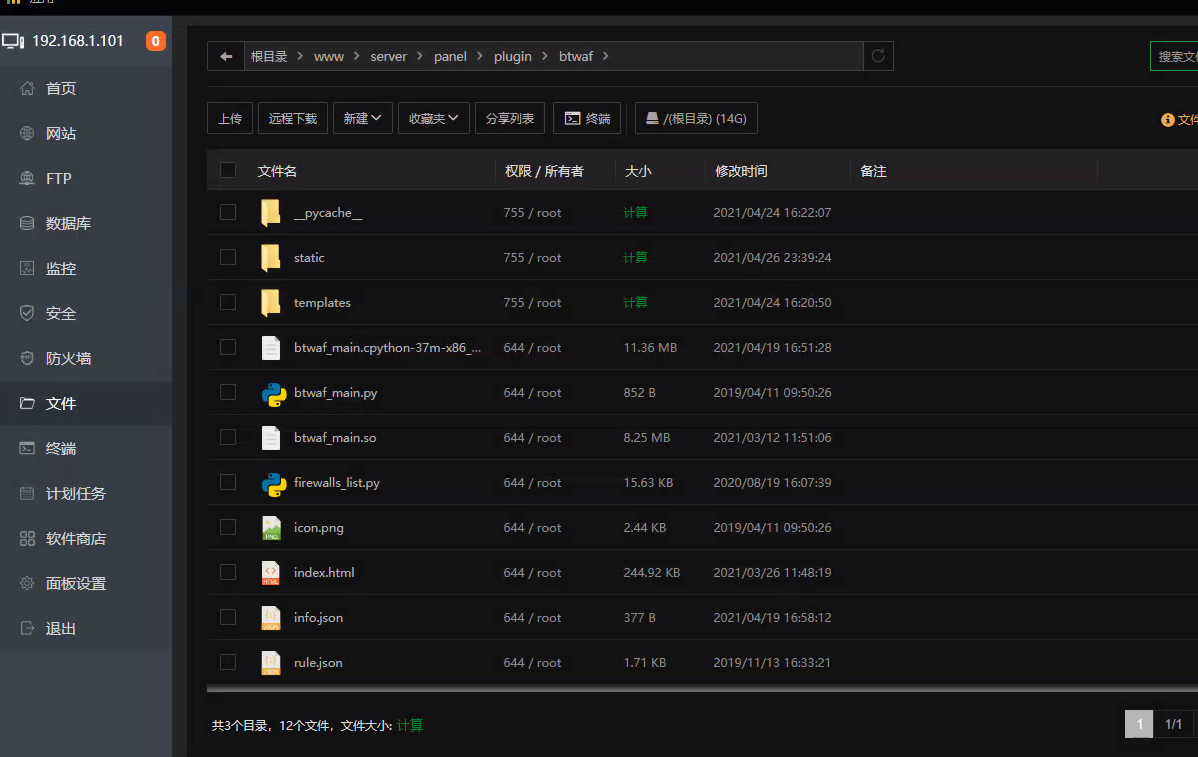The width and height of the screenshot is (1198, 757).
Task: Click the orange info icon at top right
Action: 1167,120
